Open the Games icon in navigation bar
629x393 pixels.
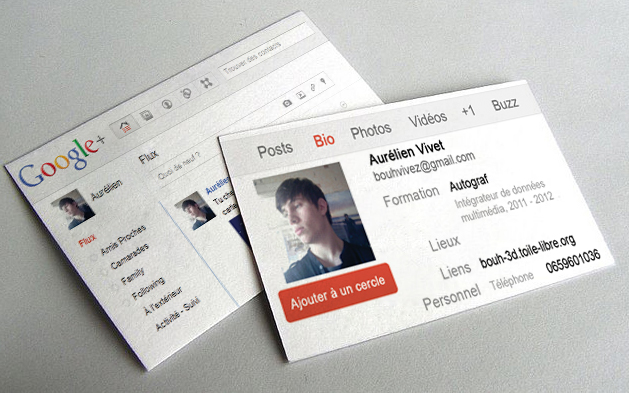207,83
